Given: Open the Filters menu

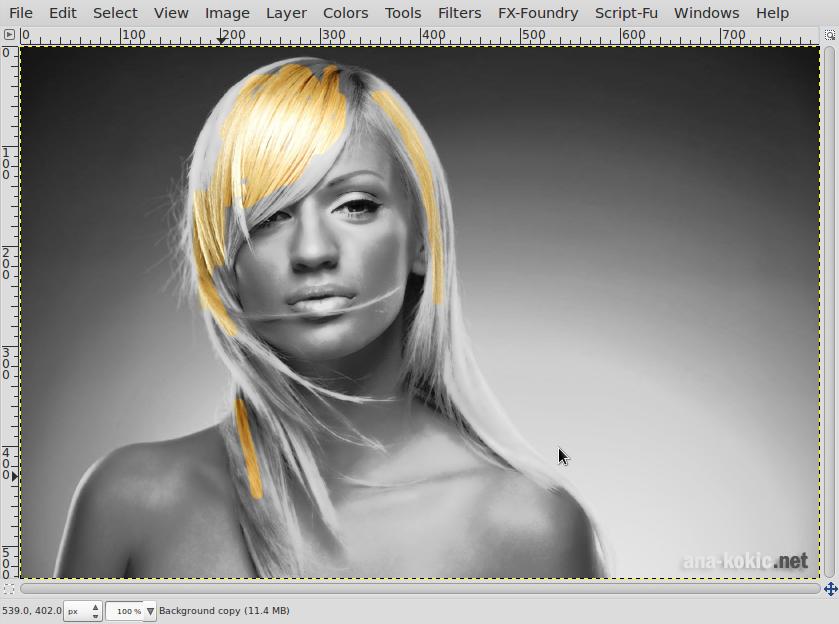Looking at the screenshot, I should [459, 13].
